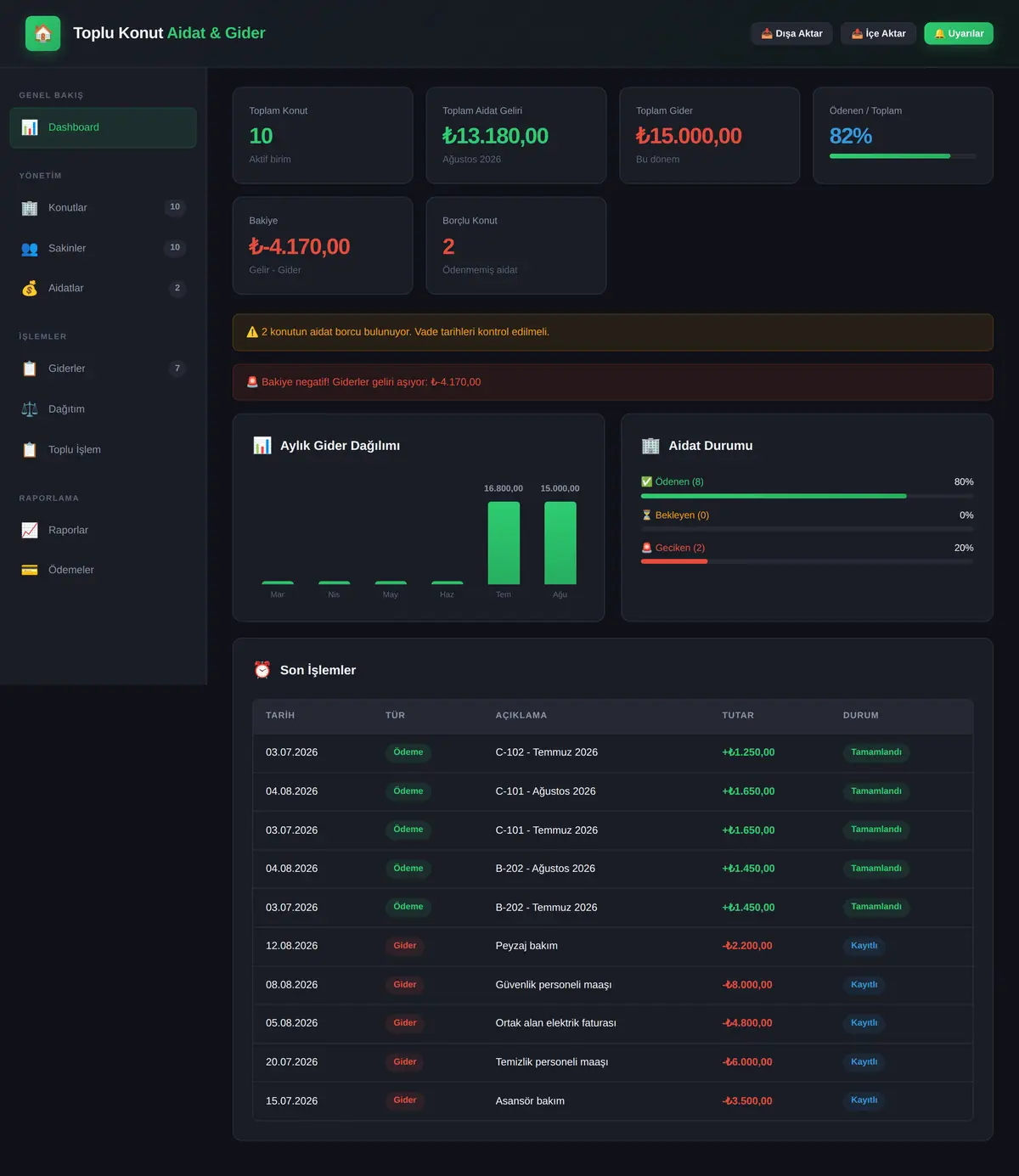
Task: Click the Dashboard bar chart icon
Action: click(30, 127)
